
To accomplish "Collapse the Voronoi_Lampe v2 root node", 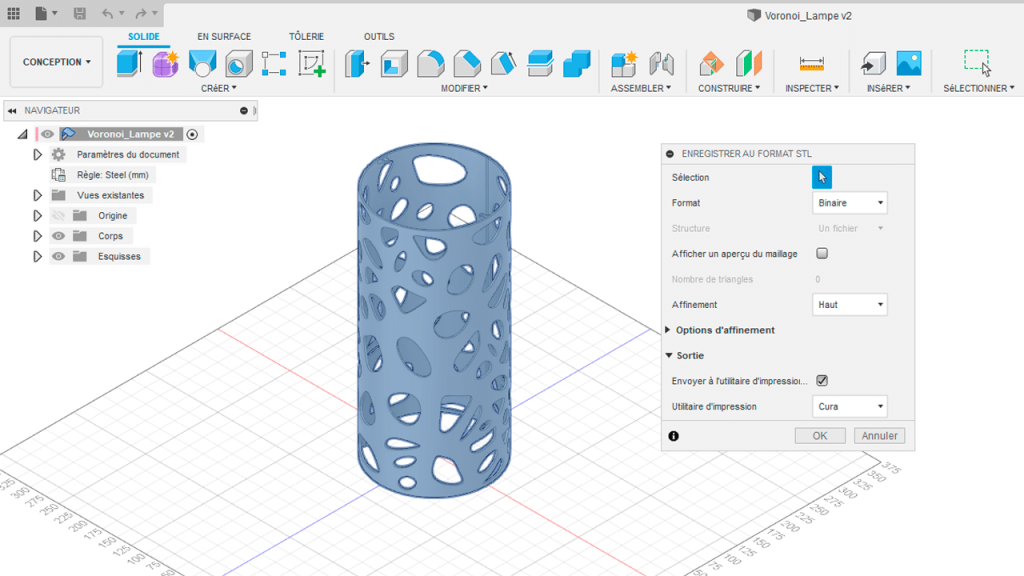I will 22,135.
